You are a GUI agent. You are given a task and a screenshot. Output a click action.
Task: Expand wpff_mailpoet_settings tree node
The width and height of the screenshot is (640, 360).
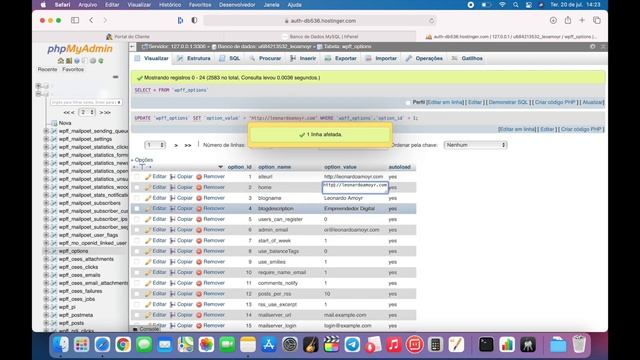pyautogui.click(x=46, y=139)
